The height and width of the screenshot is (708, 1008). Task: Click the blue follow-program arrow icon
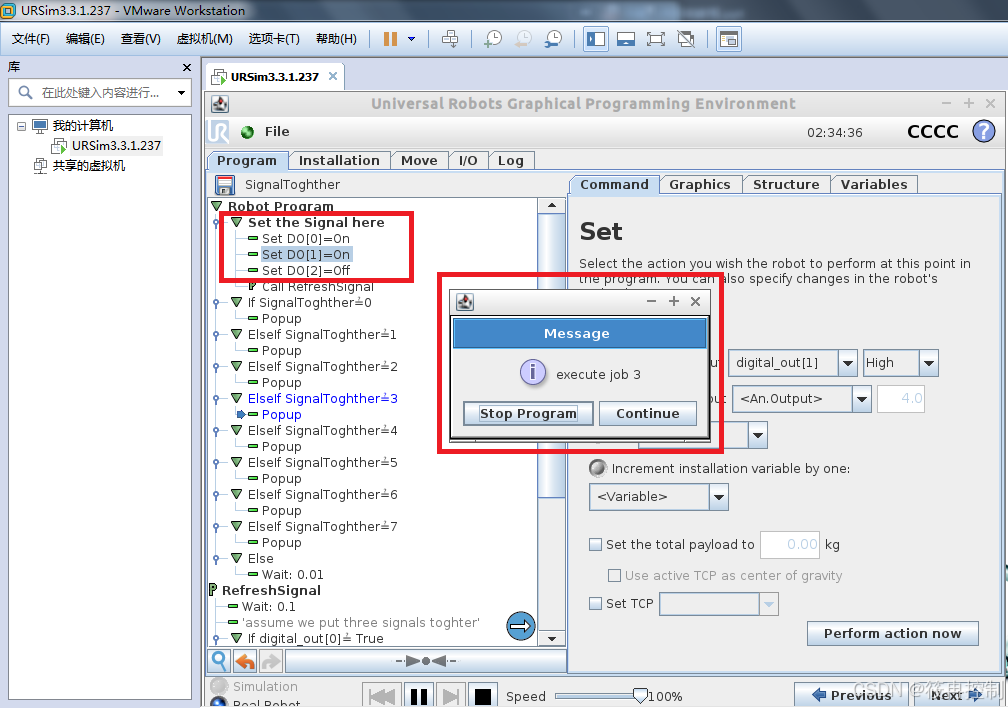521,626
